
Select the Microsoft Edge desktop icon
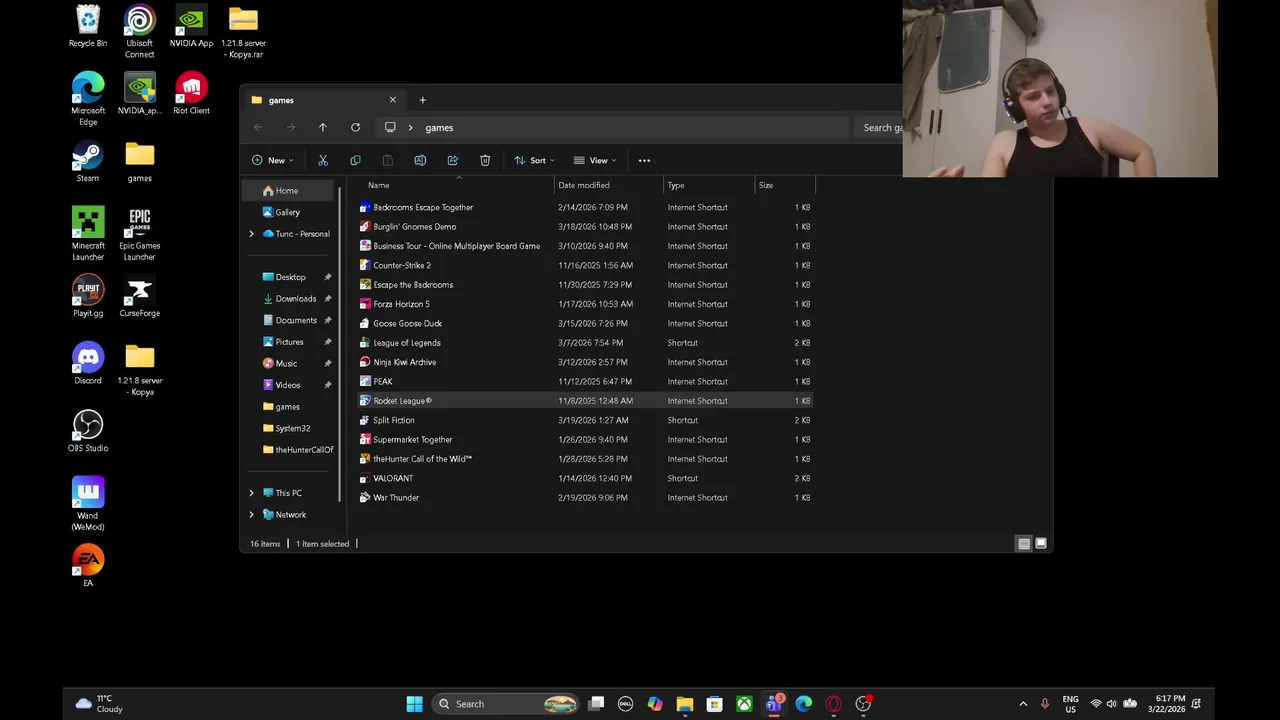click(x=88, y=99)
